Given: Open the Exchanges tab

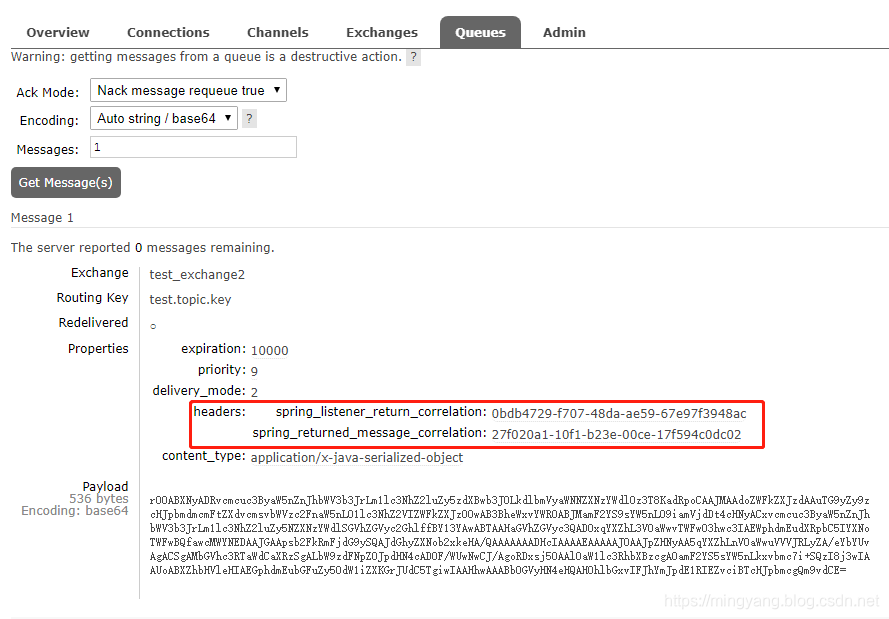Looking at the screenshot, I should click(x=381, y=32).
